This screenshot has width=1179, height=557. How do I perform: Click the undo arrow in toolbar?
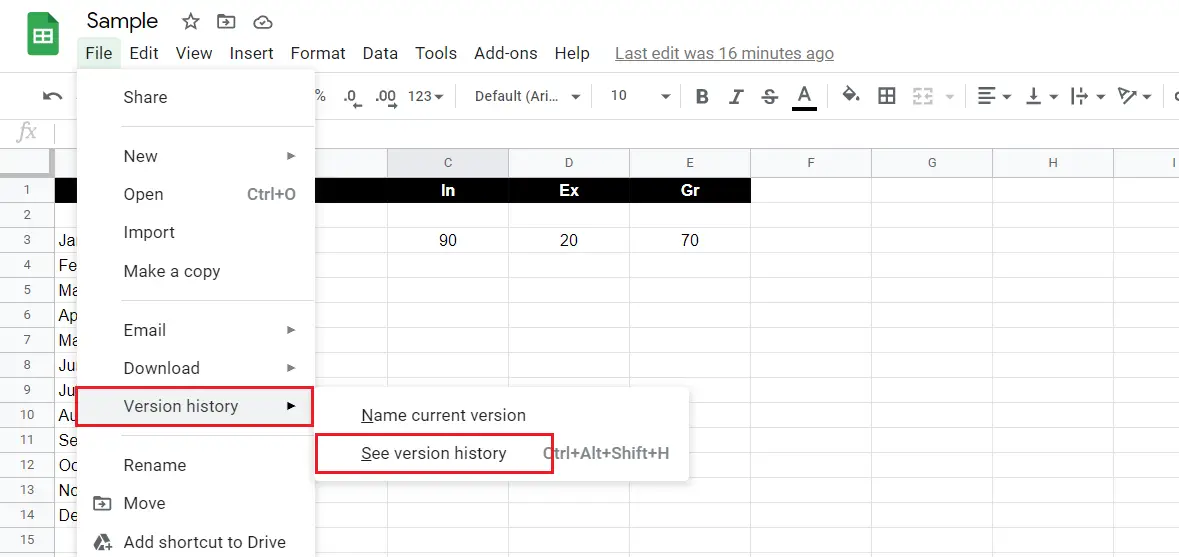(53, 96)
